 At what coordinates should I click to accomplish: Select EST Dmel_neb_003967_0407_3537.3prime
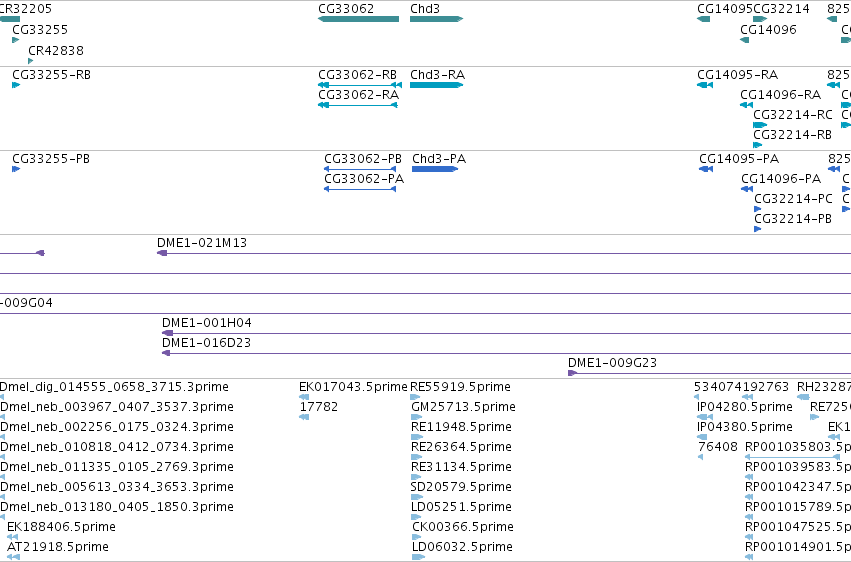(117, 407)
